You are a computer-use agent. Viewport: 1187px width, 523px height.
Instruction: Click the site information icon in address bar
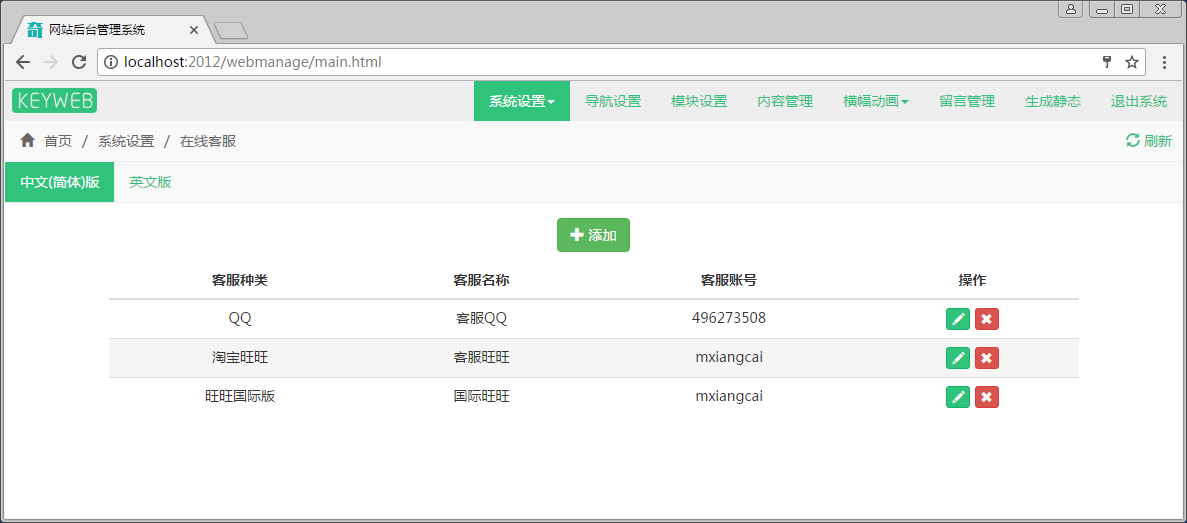point(111,62)
